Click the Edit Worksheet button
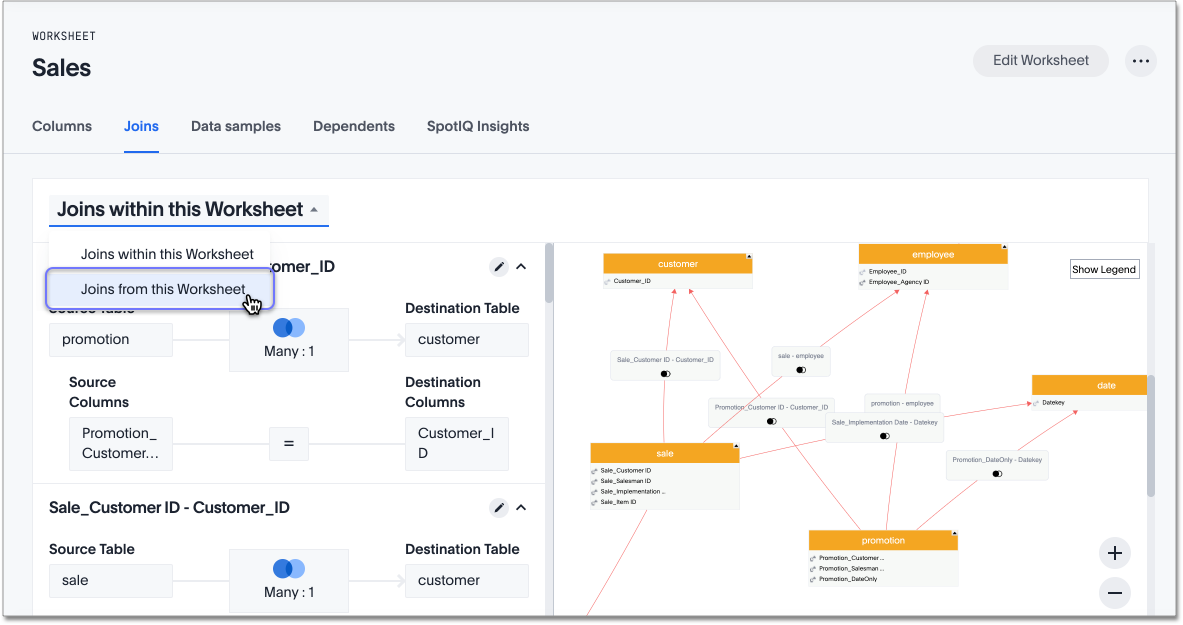The width and height of the screenshot is (1183, 625). [x=1040, y=61]
